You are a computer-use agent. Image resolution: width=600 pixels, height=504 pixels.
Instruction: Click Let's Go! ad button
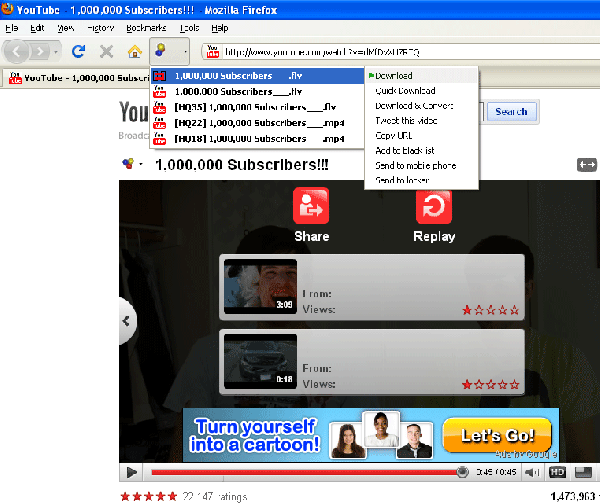[497, 435]
